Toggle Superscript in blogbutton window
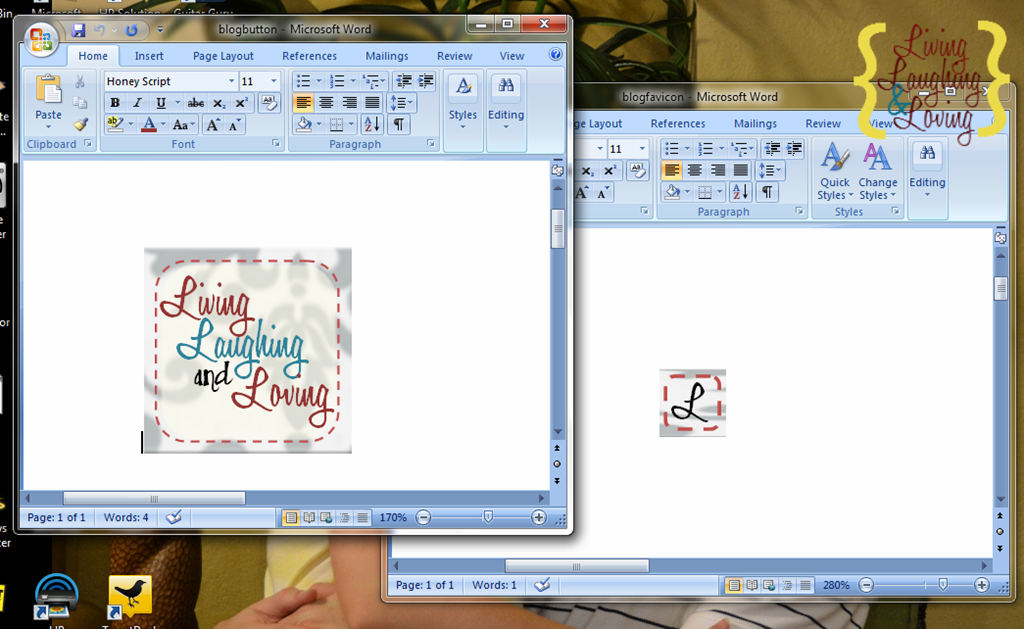 (x=241, y=103)
